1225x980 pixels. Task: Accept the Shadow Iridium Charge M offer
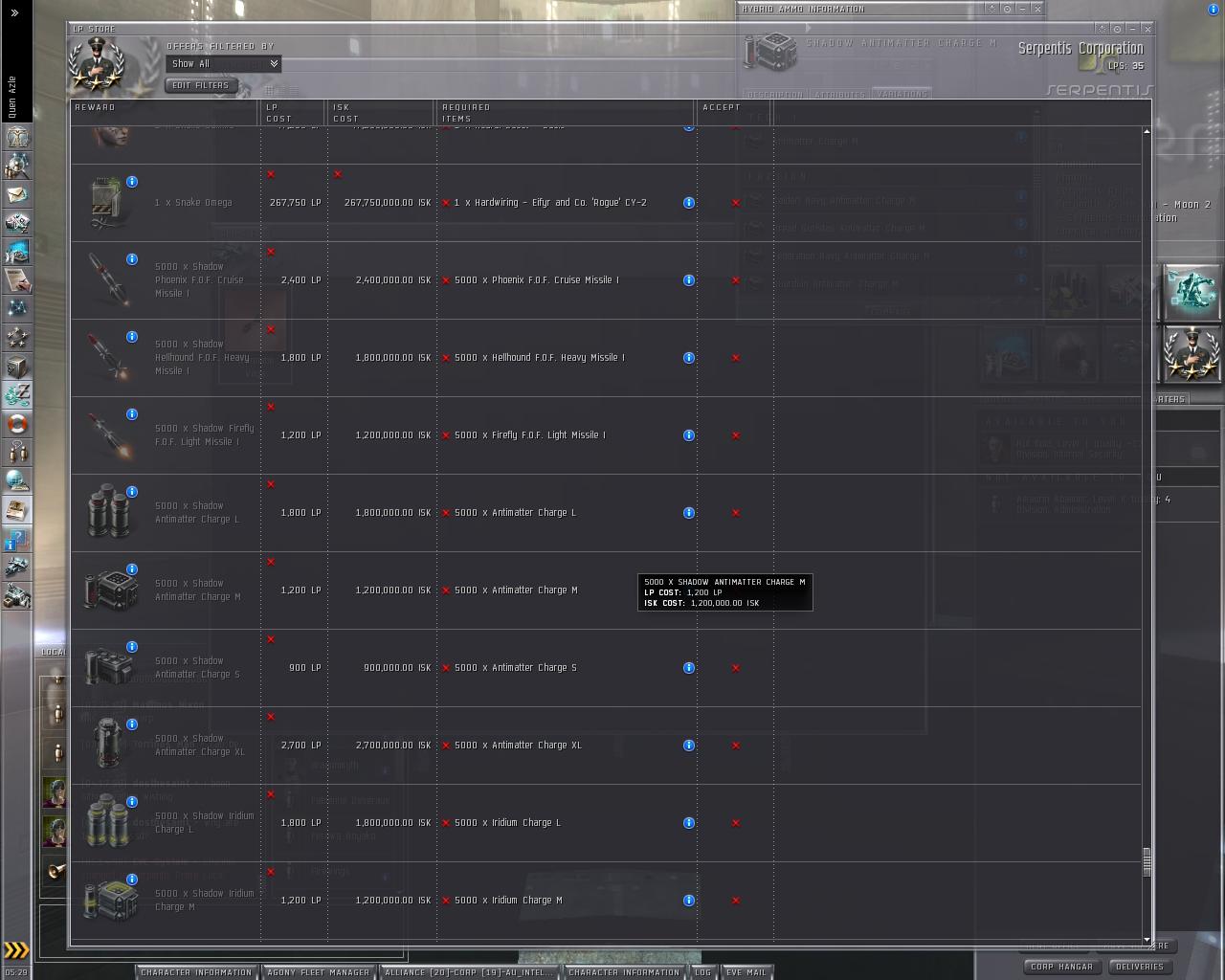(735, 901)
